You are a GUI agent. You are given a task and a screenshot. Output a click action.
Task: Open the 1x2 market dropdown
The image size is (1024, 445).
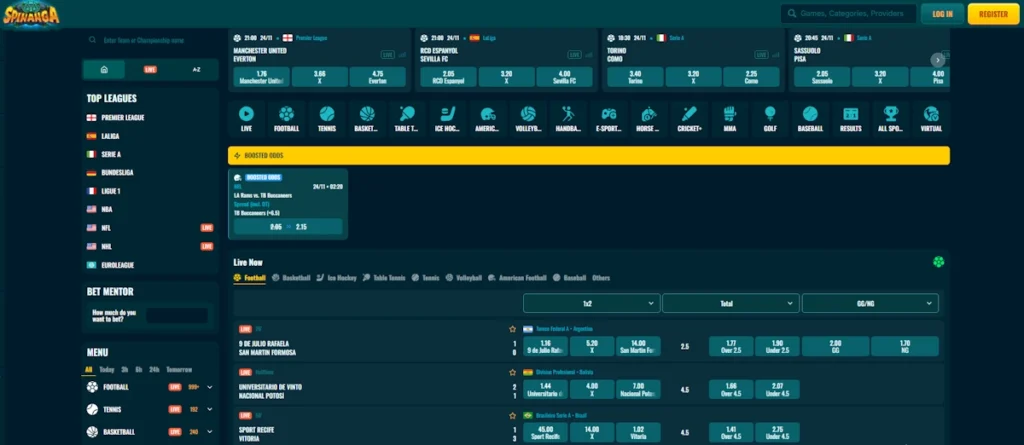pyautogui.click(x=592, y=303)
